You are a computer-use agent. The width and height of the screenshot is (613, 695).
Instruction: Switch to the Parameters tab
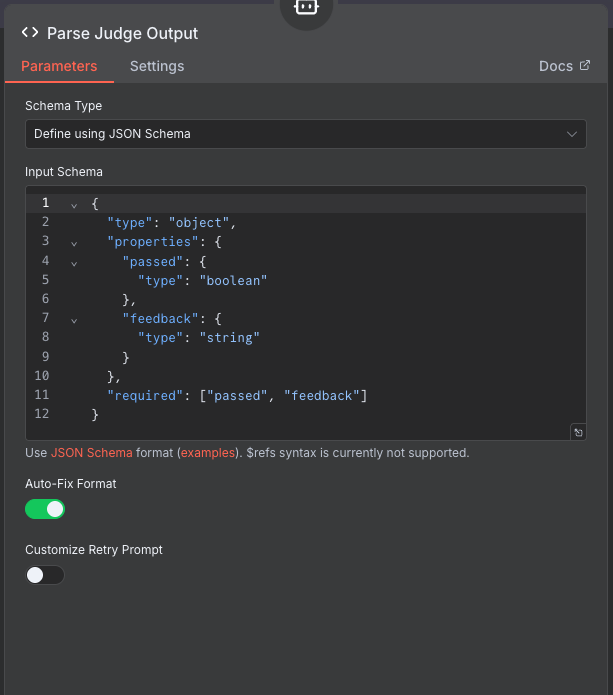click(59, 66)
